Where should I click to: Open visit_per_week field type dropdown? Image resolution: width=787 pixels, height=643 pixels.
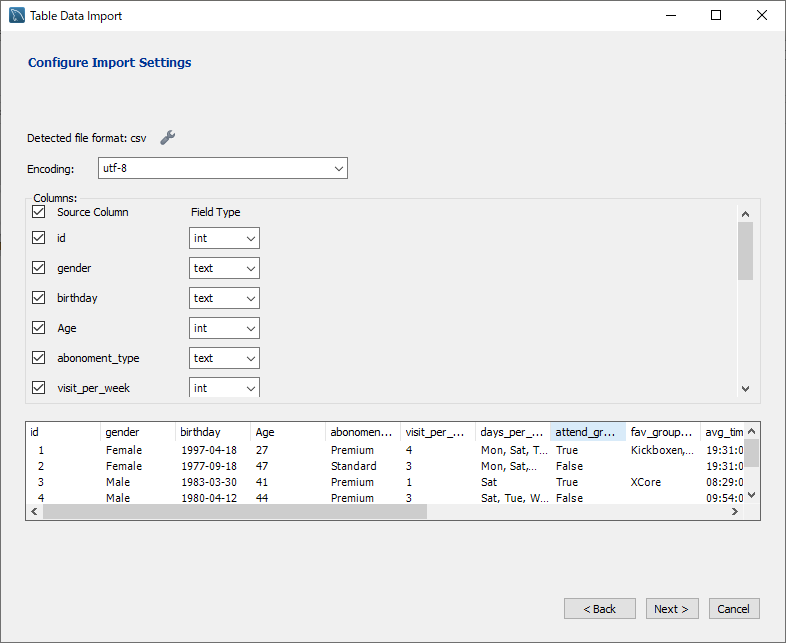click(224, 387)
